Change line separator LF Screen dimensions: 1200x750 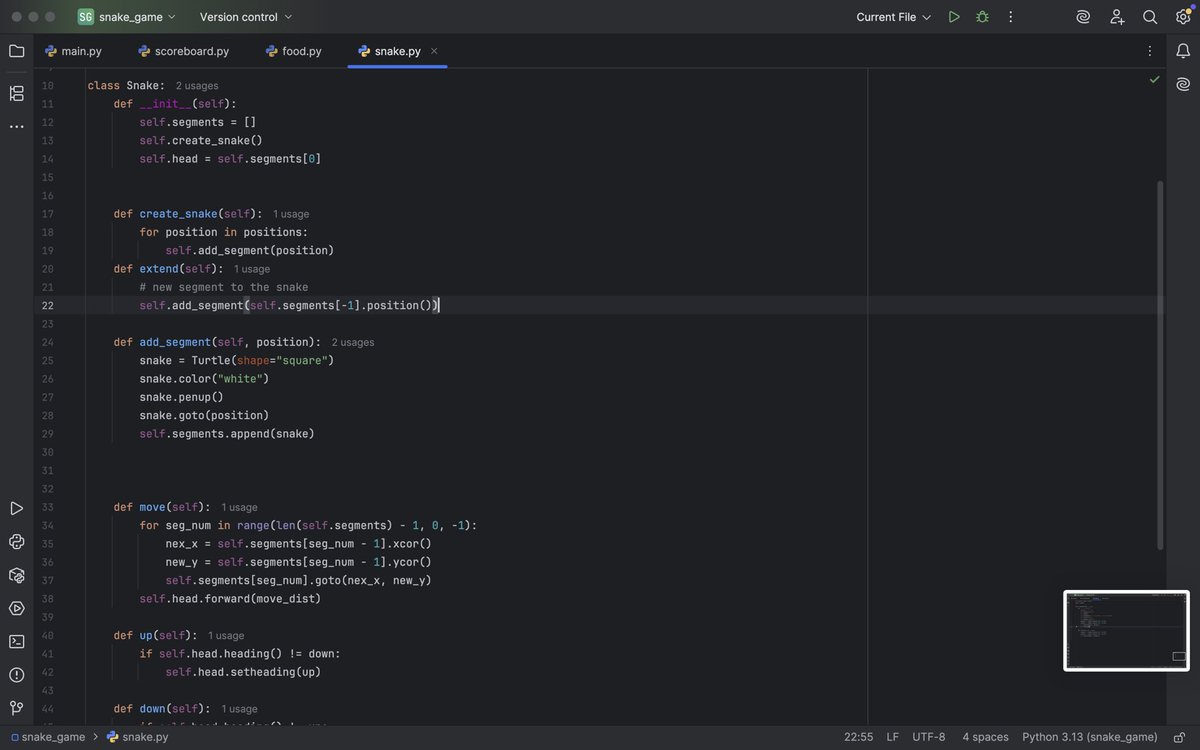coord(892,737)
